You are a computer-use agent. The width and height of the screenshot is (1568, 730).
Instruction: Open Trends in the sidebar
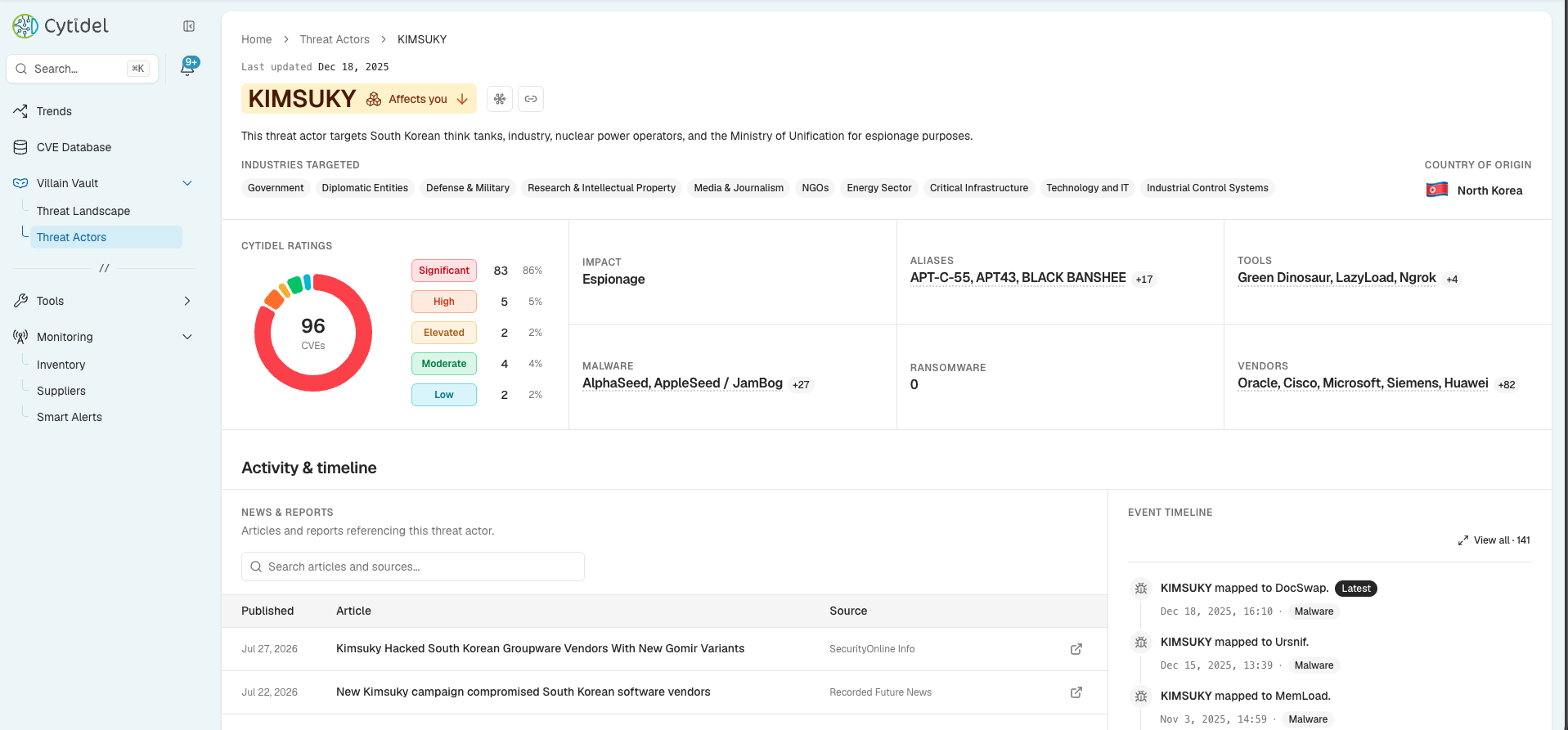(54, 111)
